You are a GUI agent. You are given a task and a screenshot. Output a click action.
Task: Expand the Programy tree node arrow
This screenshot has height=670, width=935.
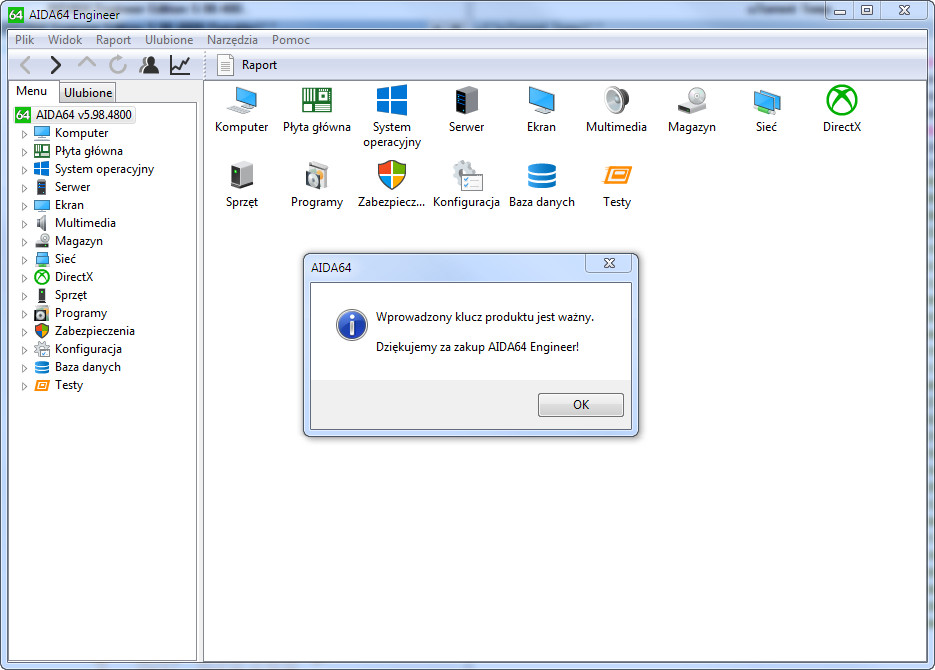click(x=24, y=314)
